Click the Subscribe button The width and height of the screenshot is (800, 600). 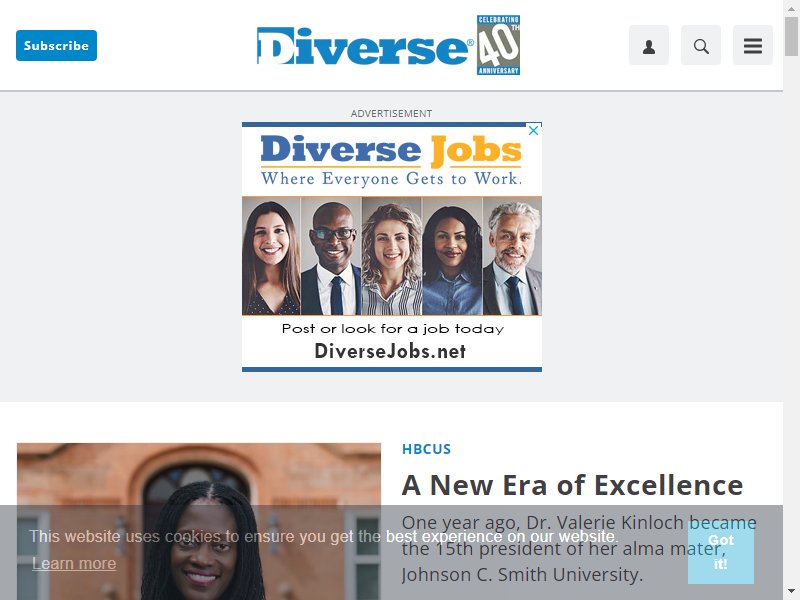pos(57,45)
